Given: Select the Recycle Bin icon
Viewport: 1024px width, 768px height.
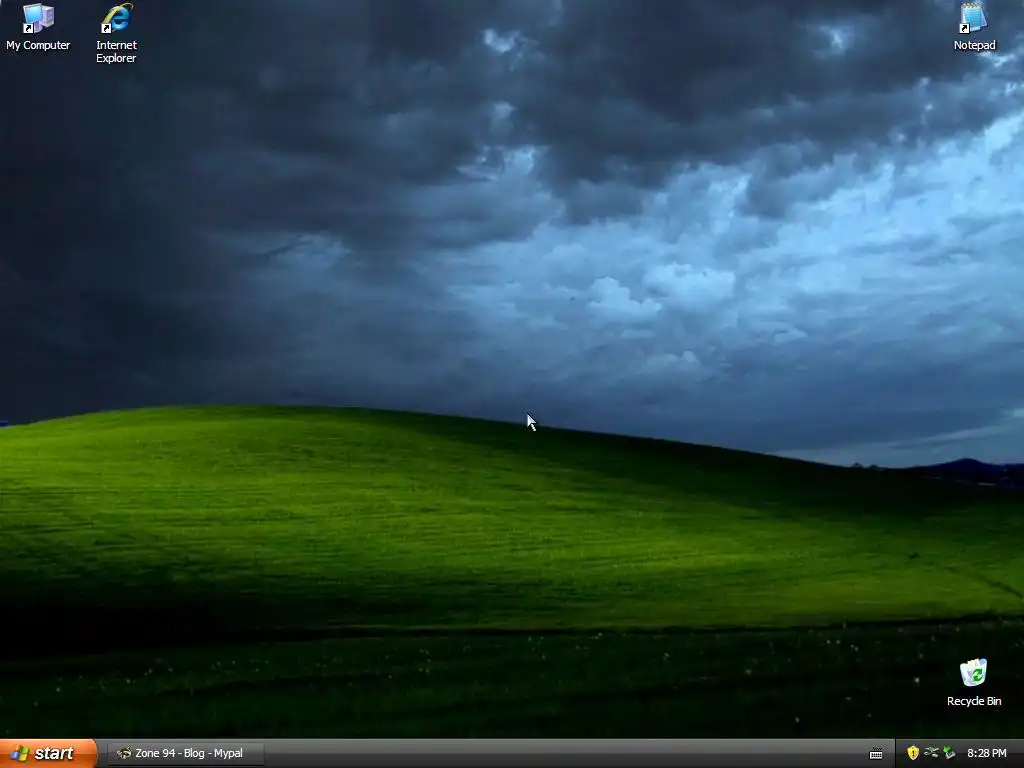Looking at the screenshot, I should (x=974, y=682).
